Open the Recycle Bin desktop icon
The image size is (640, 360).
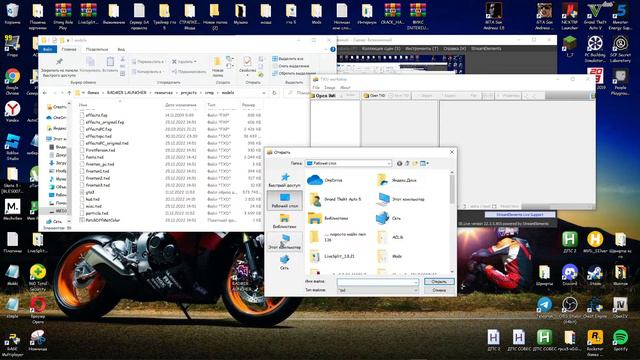[12, 14]
